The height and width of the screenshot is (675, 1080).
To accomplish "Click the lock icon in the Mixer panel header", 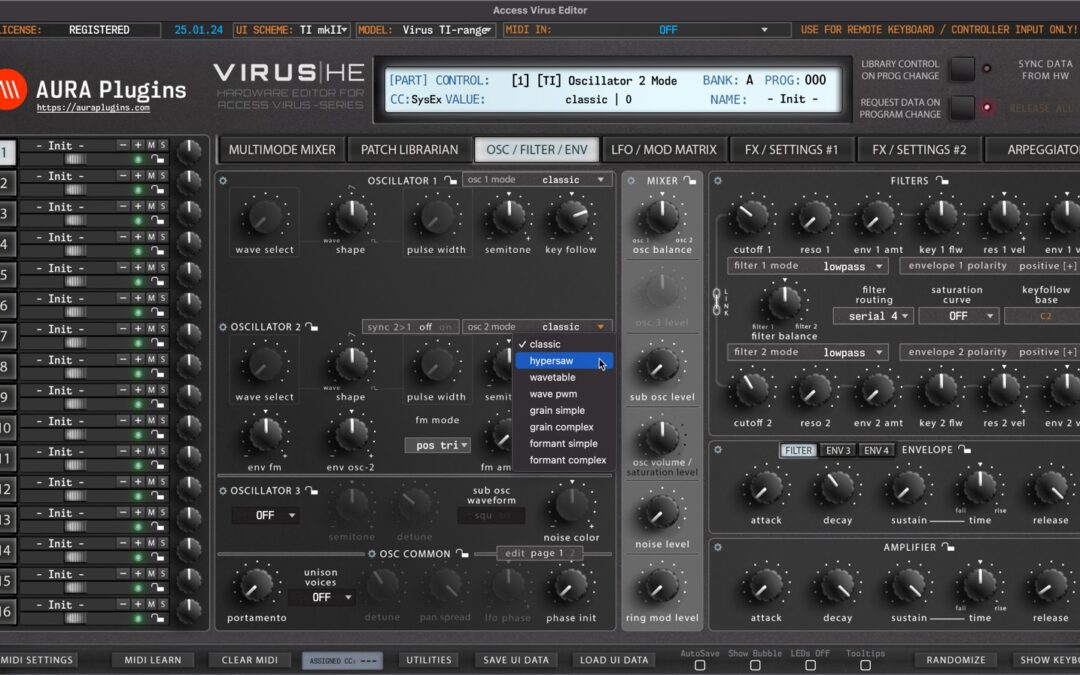I will (690, 181).
